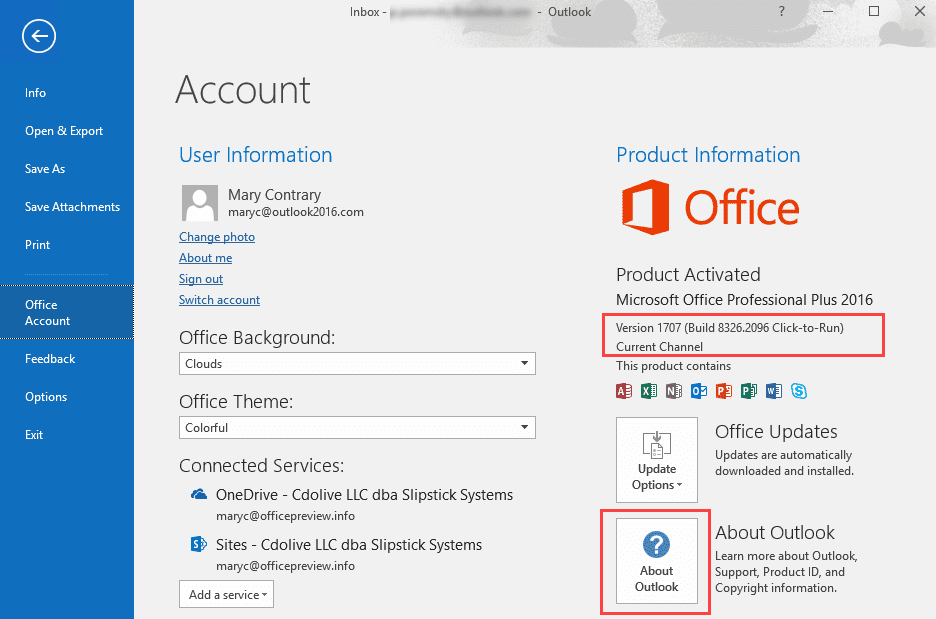Click the Word app icon

(774, 391)
